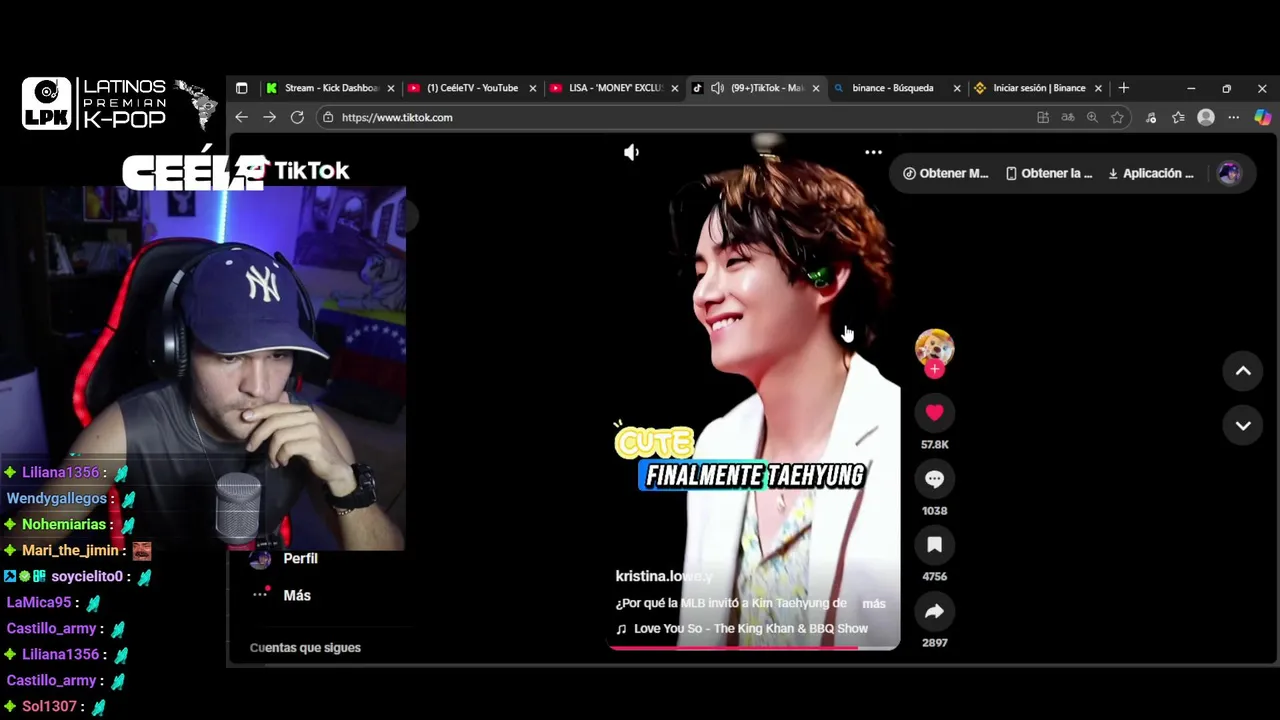This screenshot has width=1280, height=720.
Task: Click the Obtener M... button
Action: pyautogui.click(x=945, y=173)
